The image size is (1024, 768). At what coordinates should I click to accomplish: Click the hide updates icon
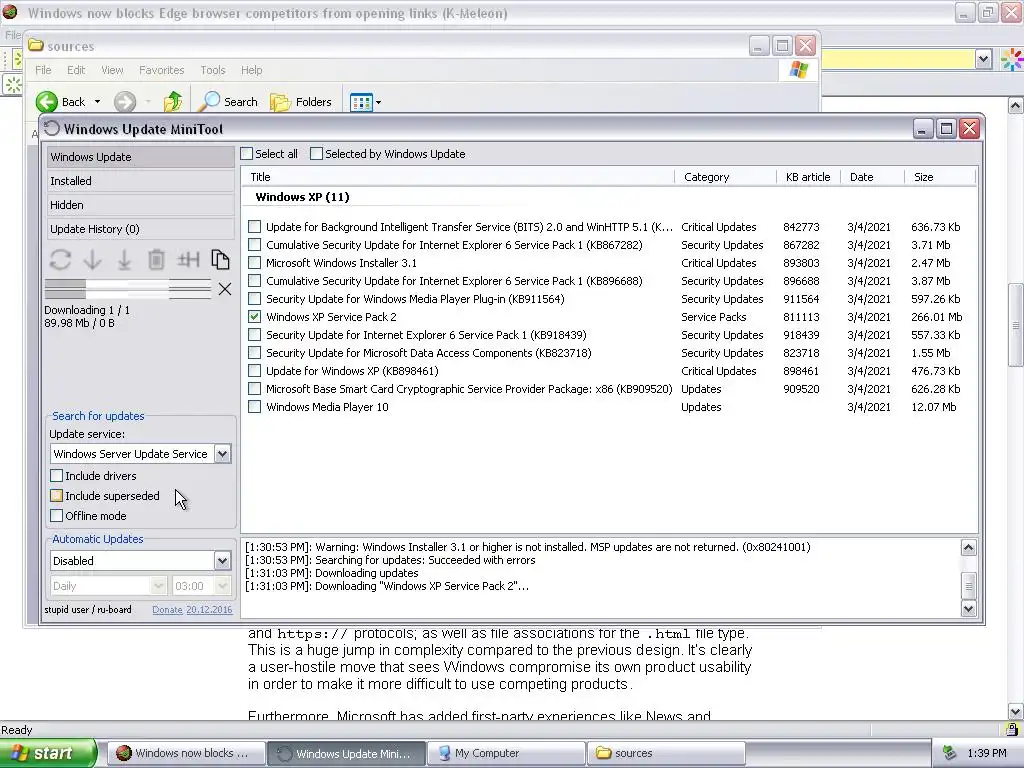tap(188, 259)
